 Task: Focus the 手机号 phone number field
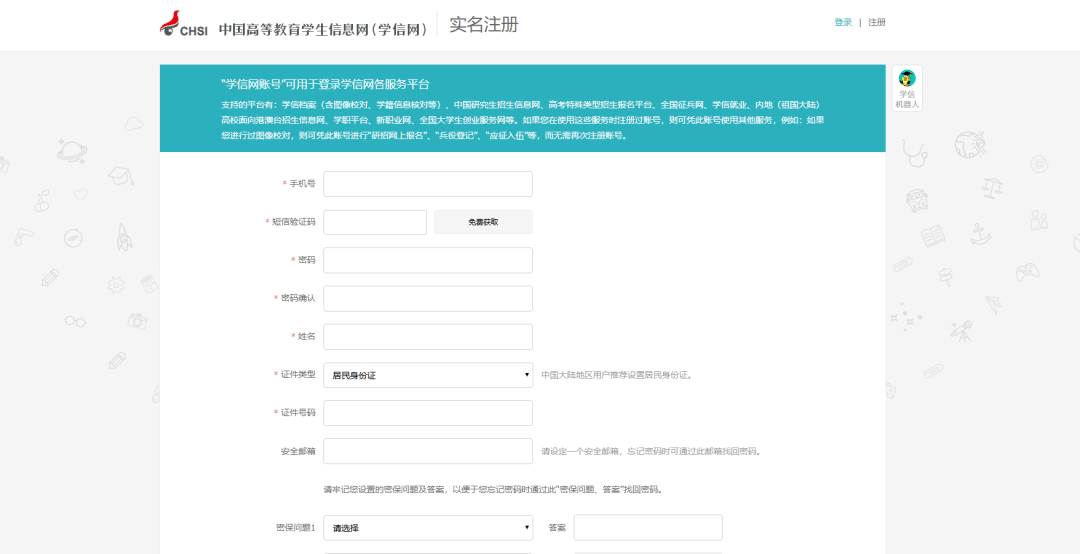427,184
